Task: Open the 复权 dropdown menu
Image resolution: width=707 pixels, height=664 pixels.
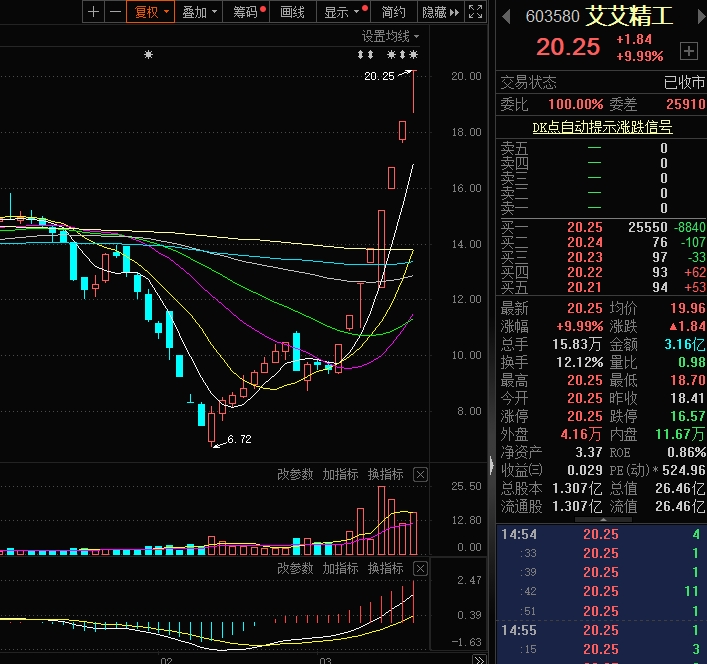Action: (152, 12)
